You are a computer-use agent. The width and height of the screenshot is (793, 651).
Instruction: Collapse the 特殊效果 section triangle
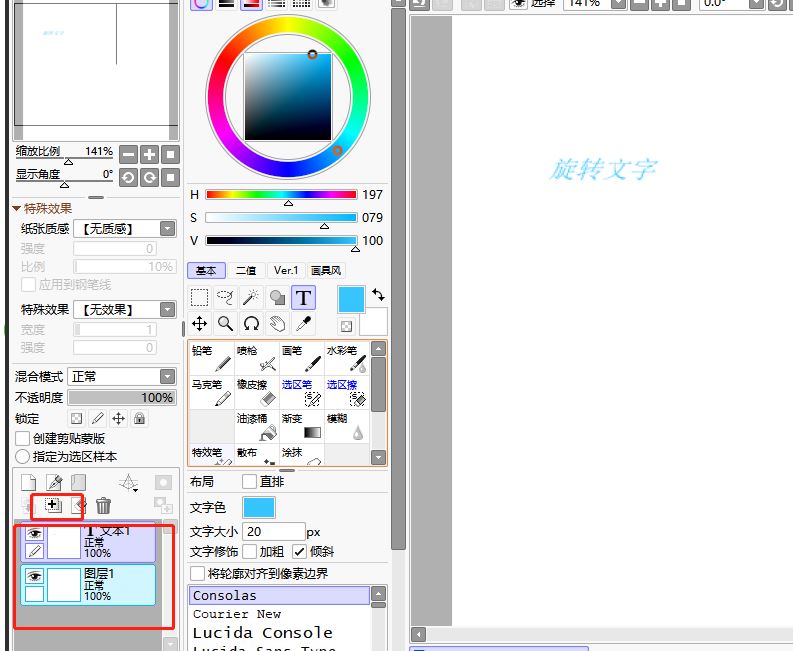coord(16,208)
